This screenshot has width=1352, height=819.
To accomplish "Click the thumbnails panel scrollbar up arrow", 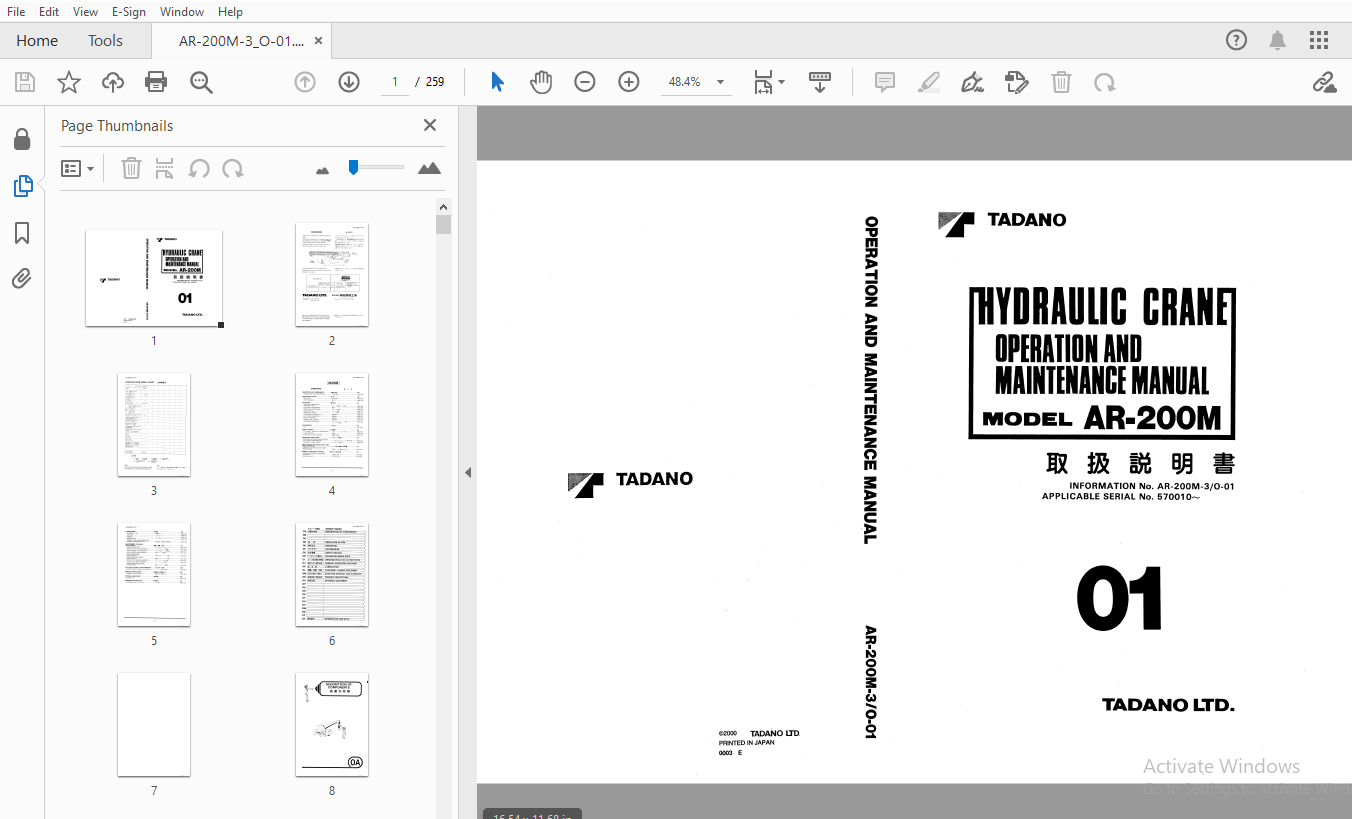I will 444,206.
